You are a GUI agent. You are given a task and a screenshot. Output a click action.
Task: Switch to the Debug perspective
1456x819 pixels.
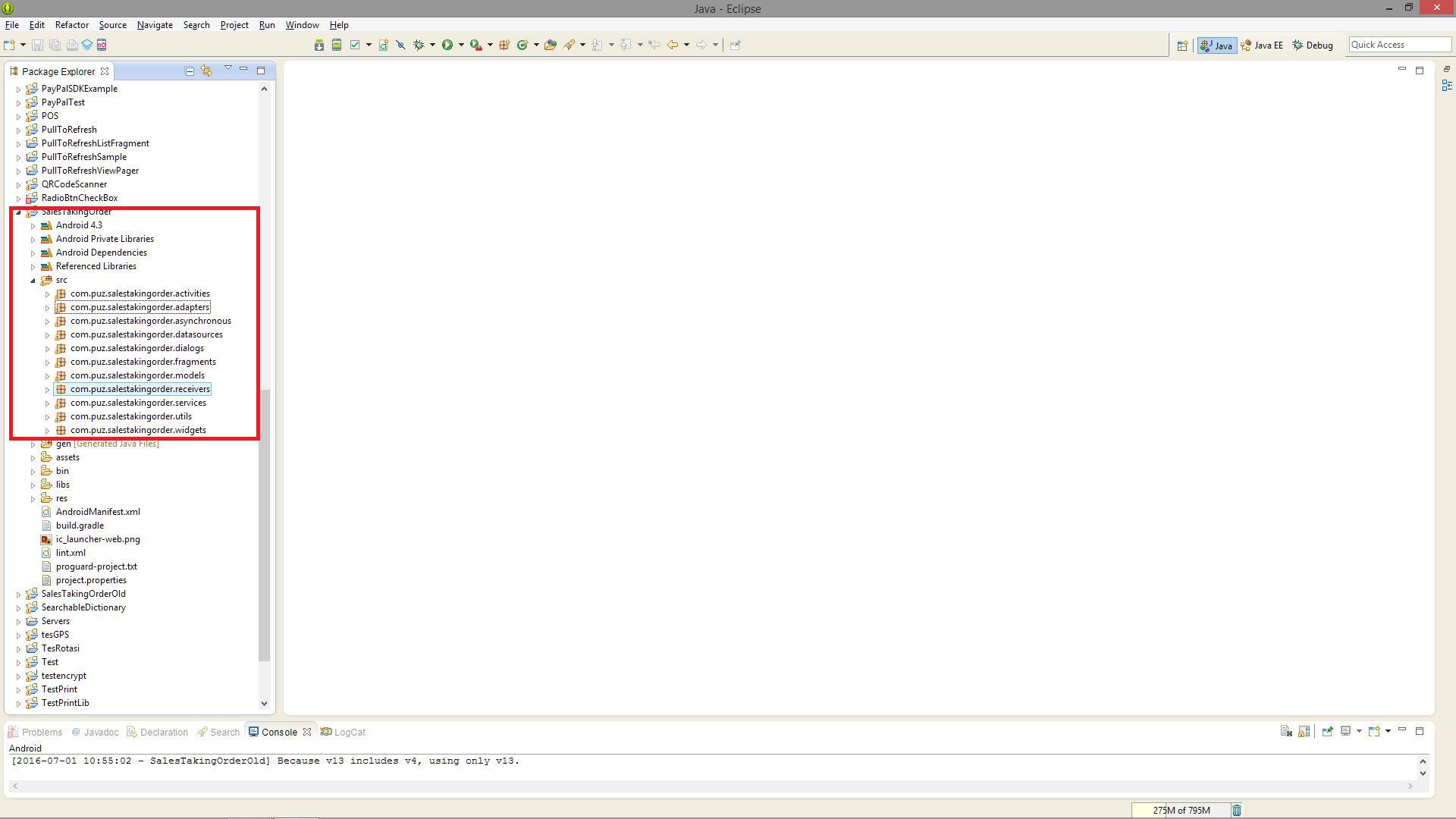tap(1313, 45)
